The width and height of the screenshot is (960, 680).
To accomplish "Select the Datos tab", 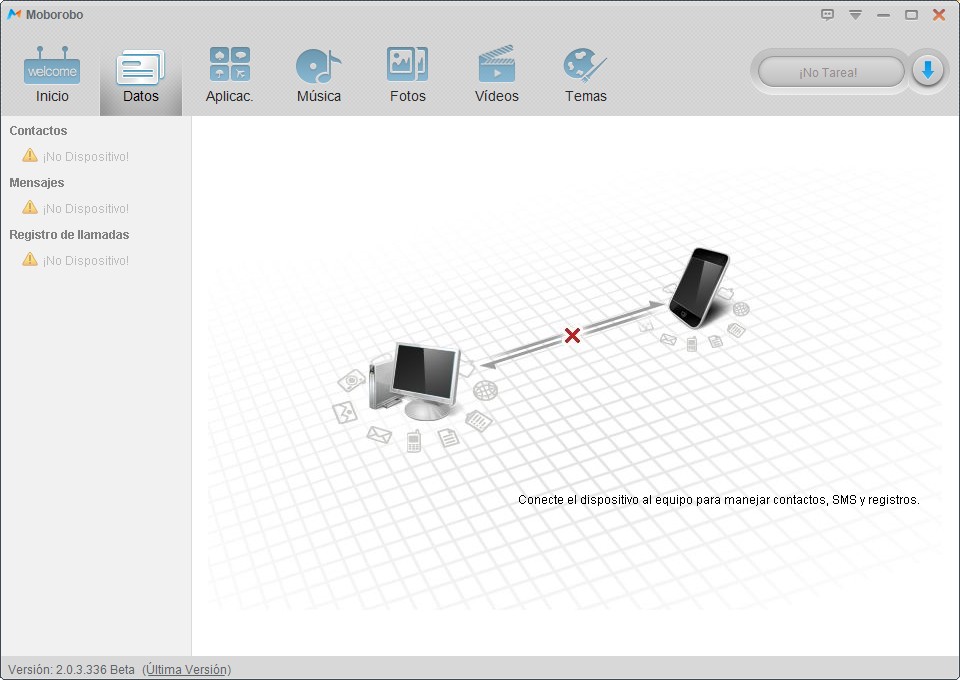I will [141, 75].
